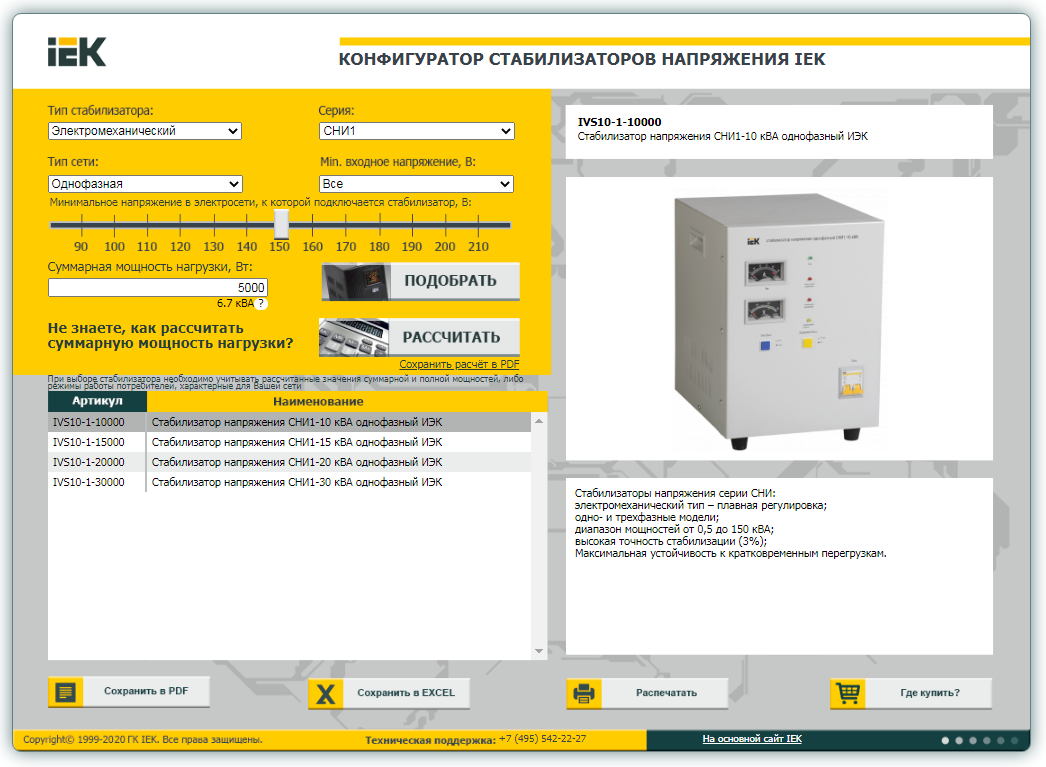Open the Тип сети dropdown showing Однофазная
This screenshot has width=1046, height=767.
(145, 183)
